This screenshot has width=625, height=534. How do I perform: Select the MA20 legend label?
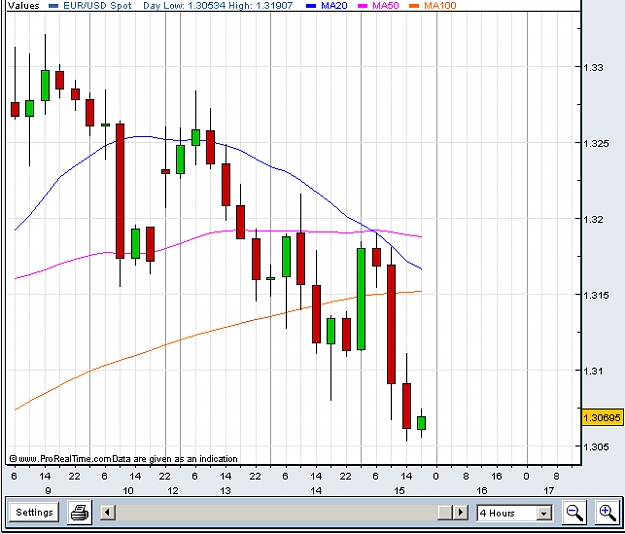point(334,6)
